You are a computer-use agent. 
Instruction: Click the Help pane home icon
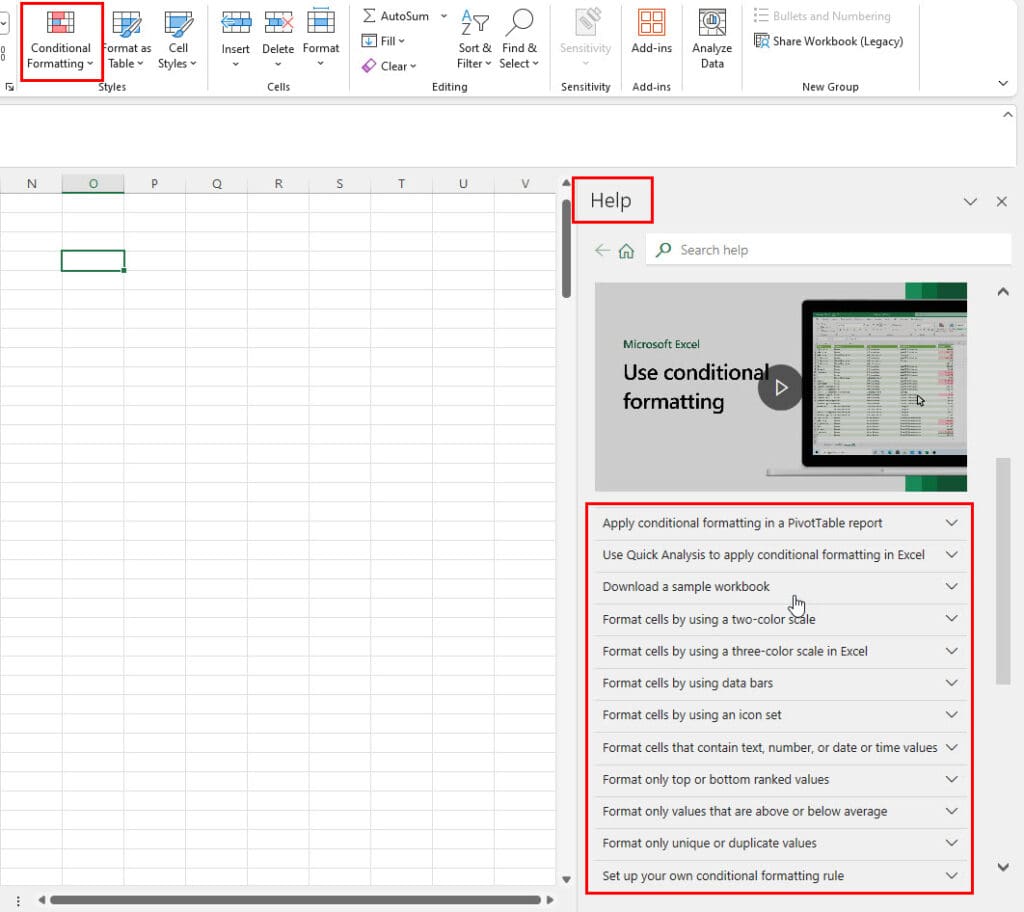(626, 251)
